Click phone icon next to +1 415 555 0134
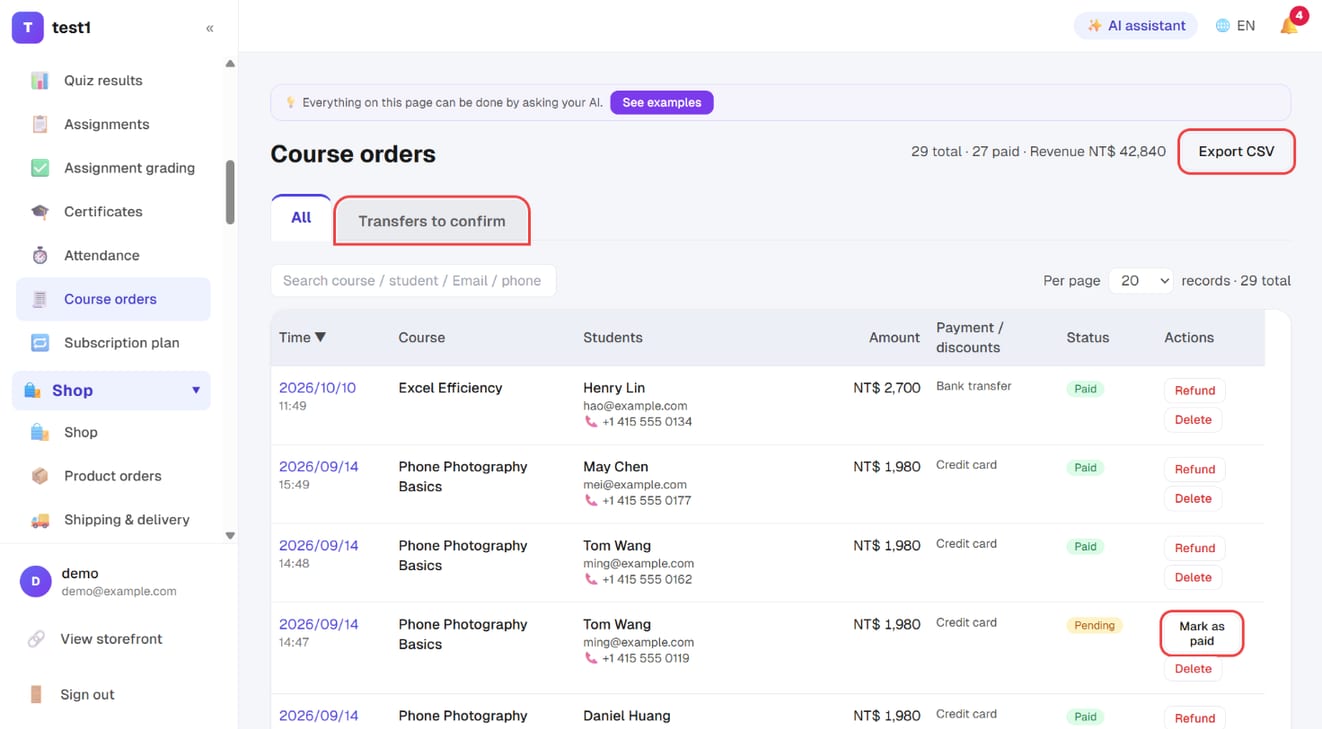 click(591, 422)
